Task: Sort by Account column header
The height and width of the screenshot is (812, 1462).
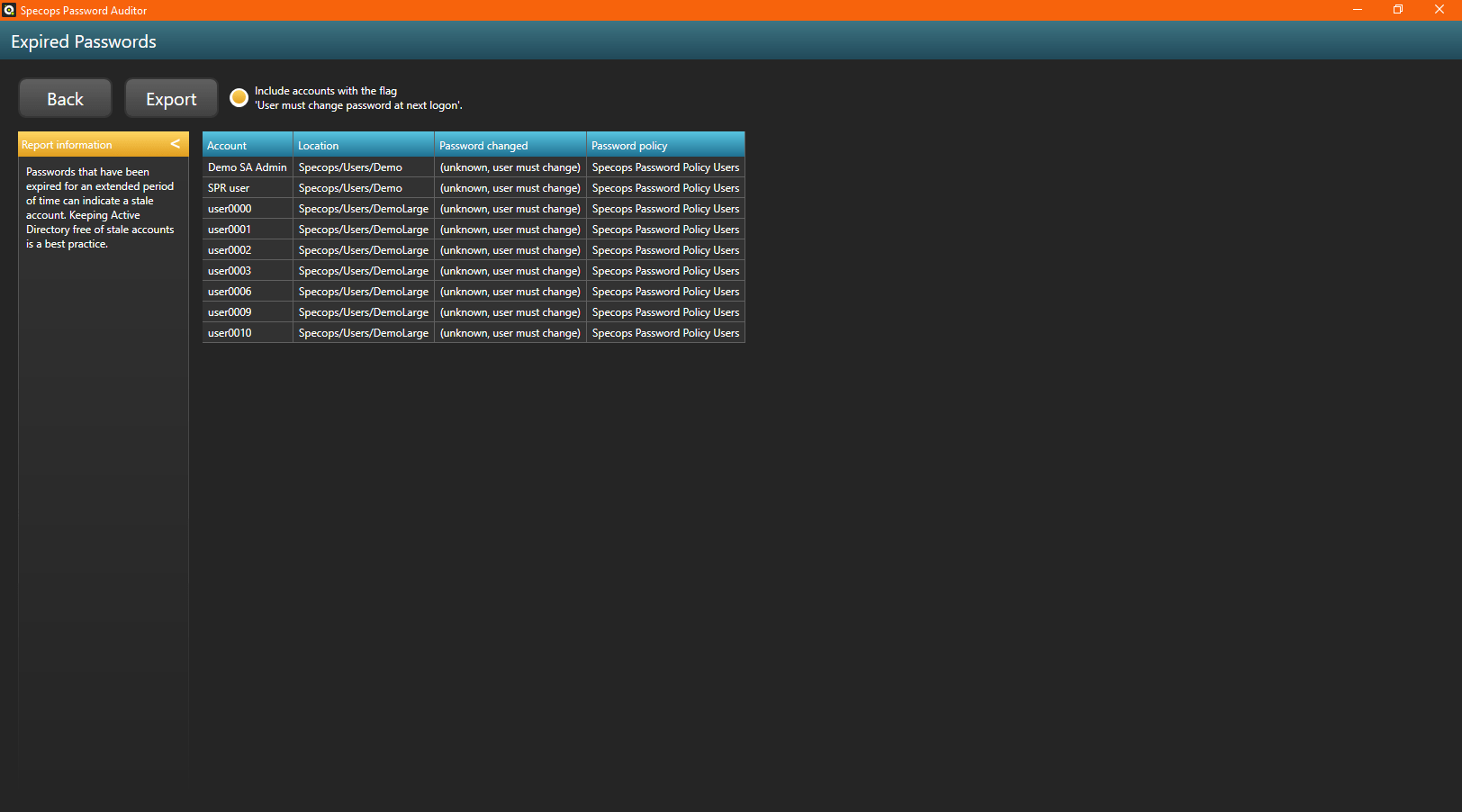Action: point(247,145)
